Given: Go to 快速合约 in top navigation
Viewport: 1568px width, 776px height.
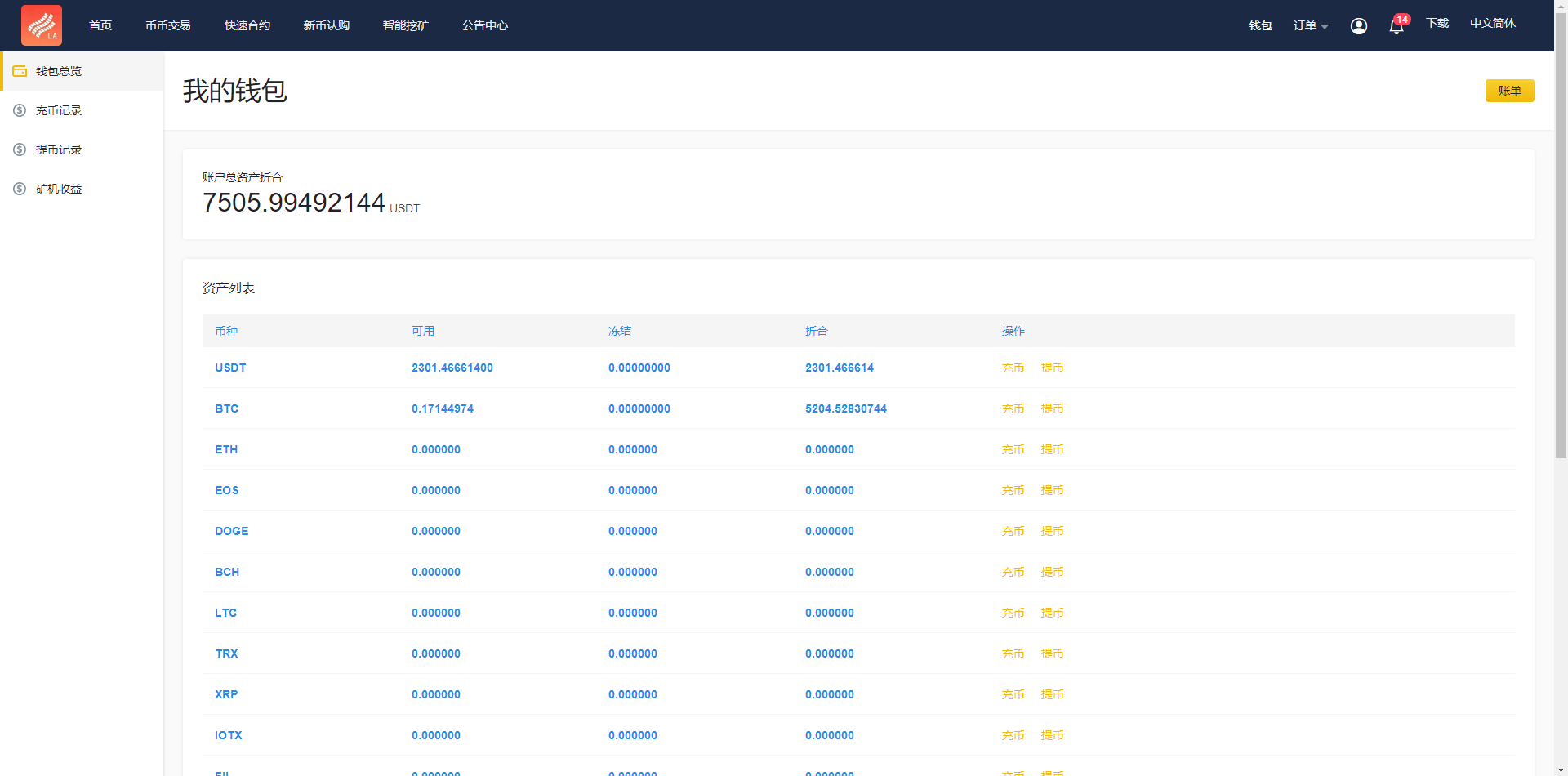Looking at the screenshot, I should pyautogui.click(x=247, y=26).
